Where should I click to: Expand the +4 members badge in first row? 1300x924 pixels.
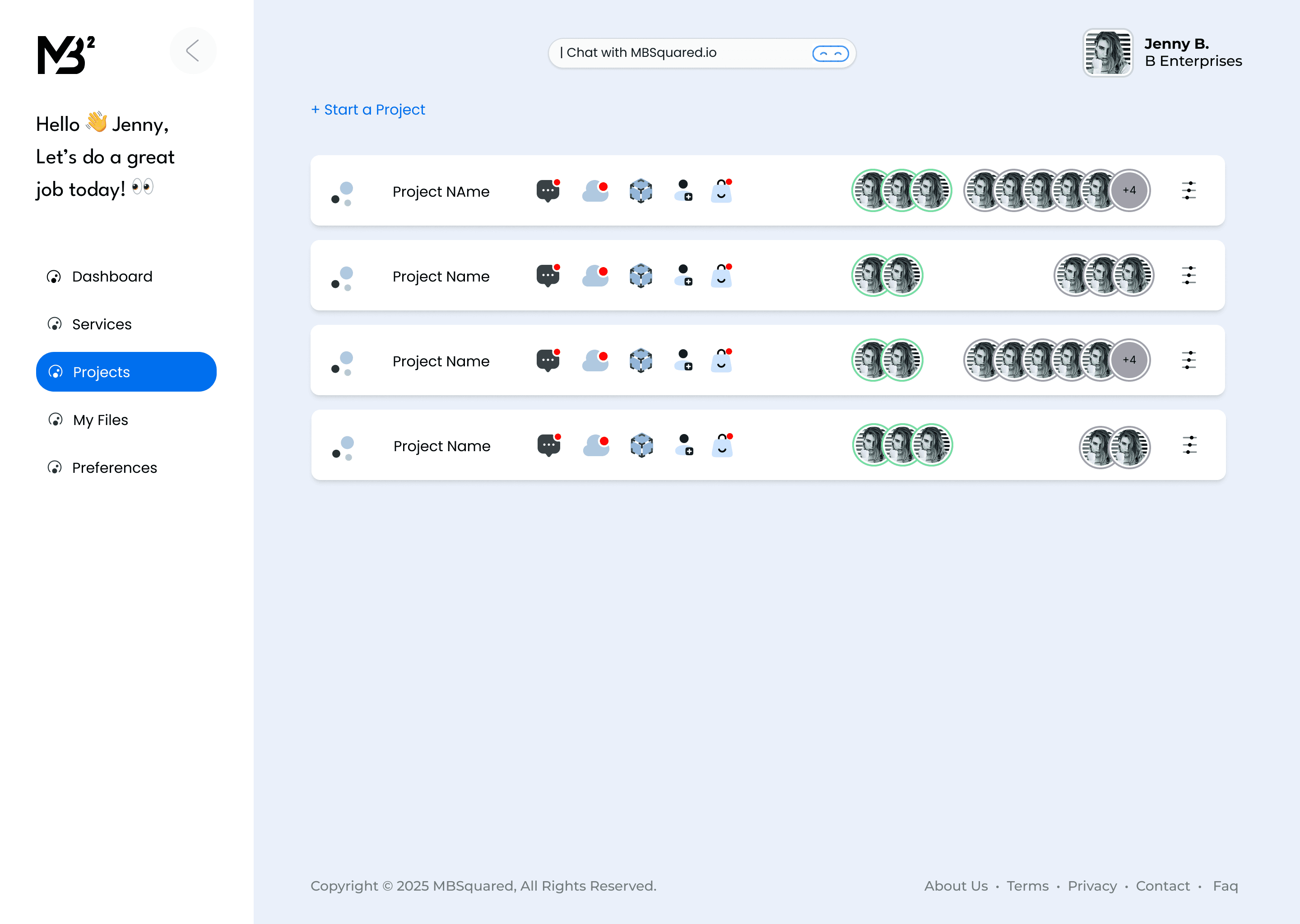(1129, 190)
